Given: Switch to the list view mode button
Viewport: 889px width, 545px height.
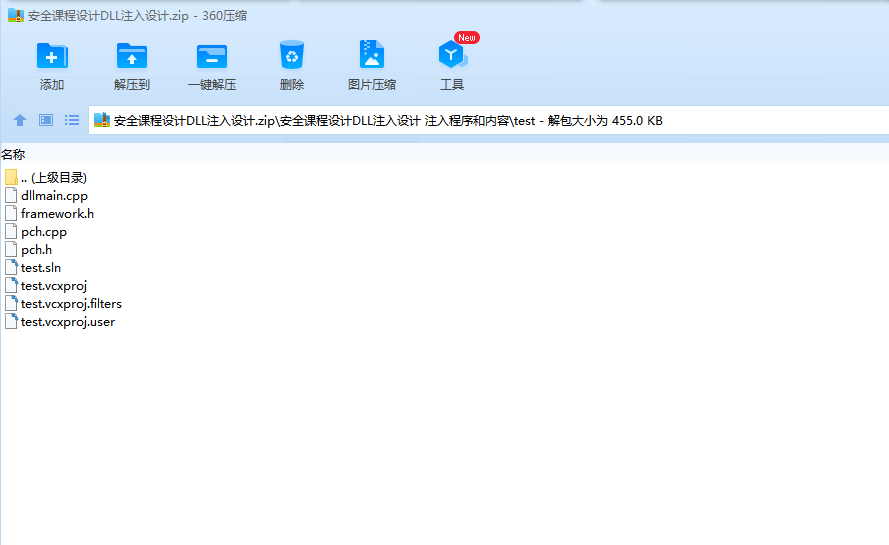Looking at the screenshot, I should click(72, 120).
